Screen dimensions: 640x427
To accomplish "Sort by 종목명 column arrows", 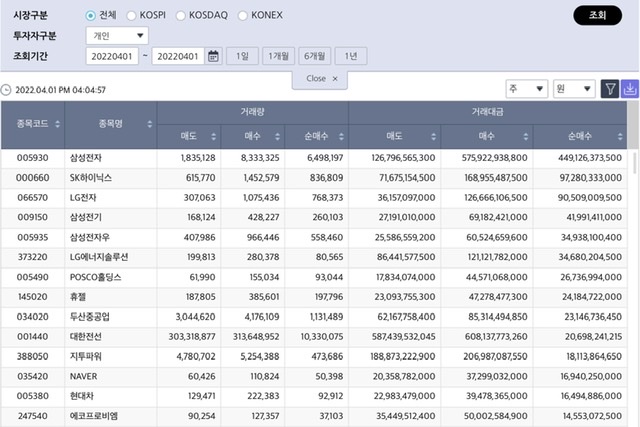I will 150,124.
